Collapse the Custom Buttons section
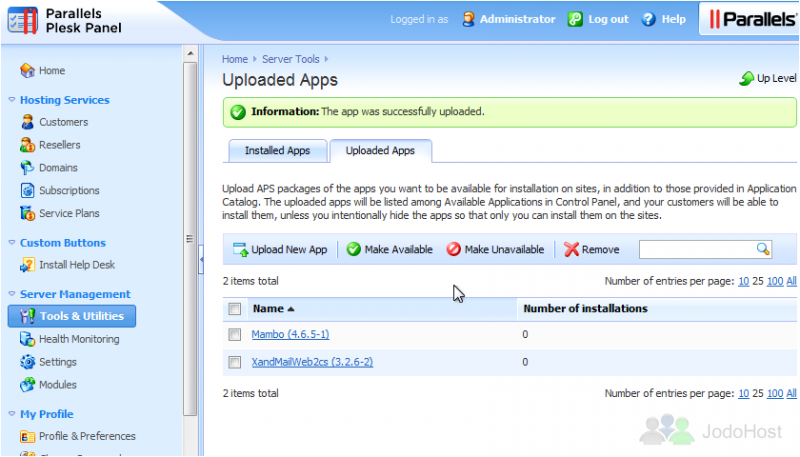The height and width of the screenshot is (457, 800). tap(12, 243)
